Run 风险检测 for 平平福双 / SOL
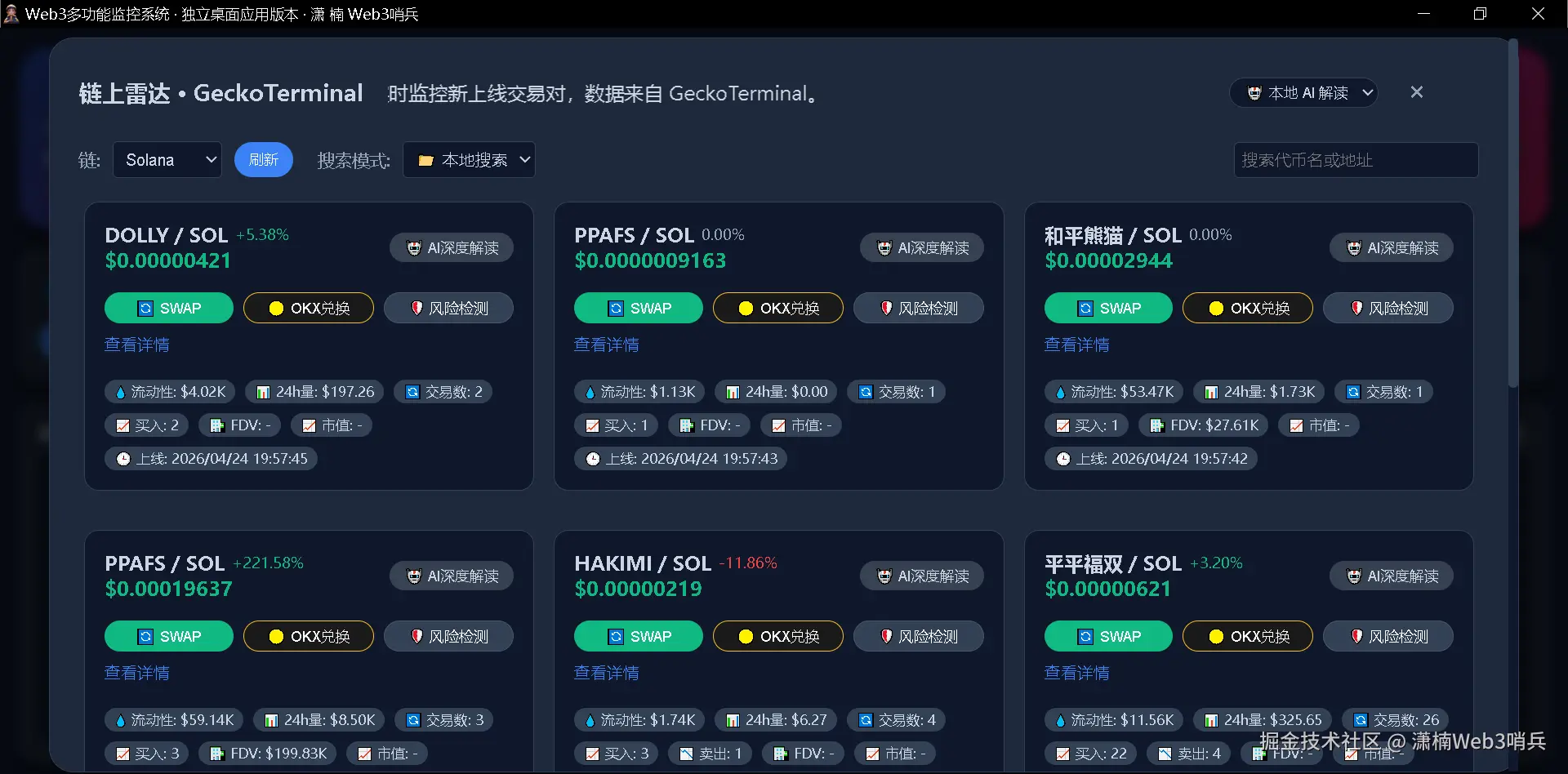 [1388, 637]
